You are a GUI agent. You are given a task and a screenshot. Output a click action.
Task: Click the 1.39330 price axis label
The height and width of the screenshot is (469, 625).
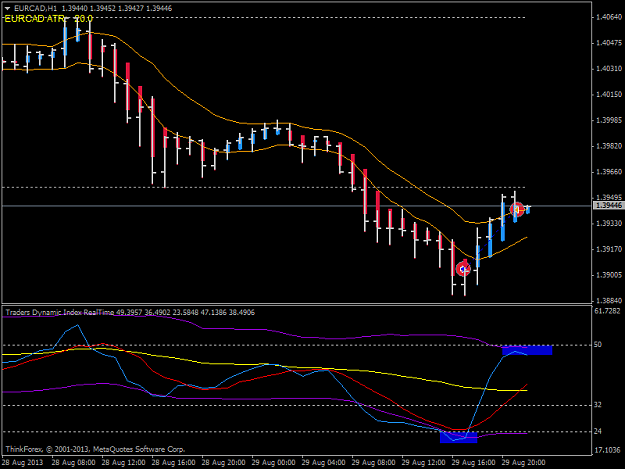[609, 224]
